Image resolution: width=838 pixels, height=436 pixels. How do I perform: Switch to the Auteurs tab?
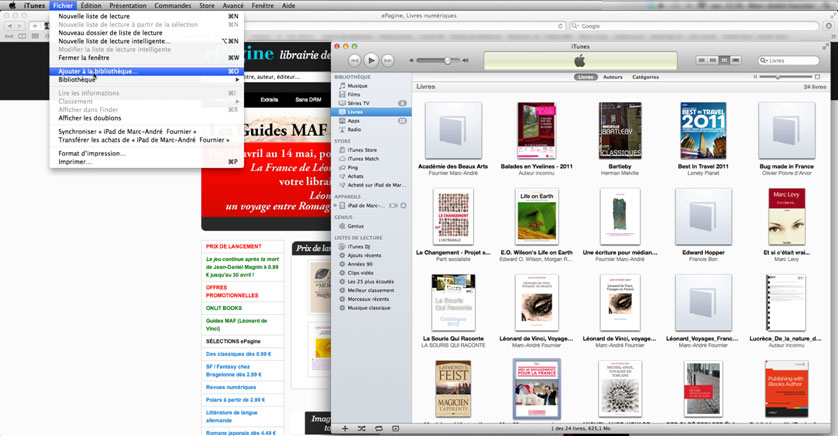[612, 77]
